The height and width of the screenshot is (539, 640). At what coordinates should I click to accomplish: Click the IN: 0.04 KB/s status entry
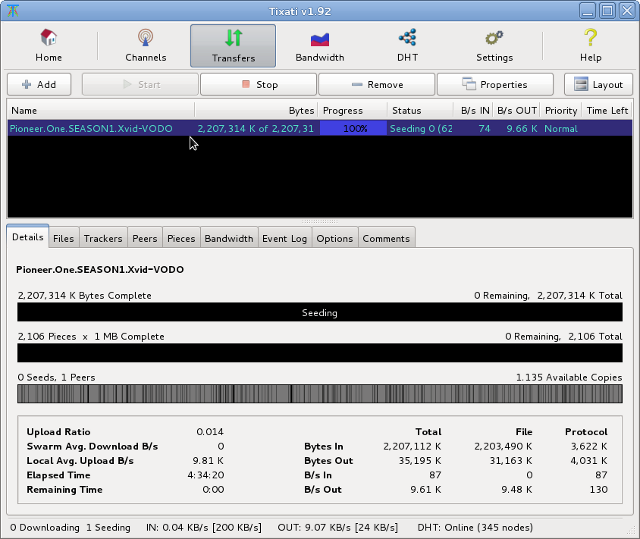pyautogui.click(x=204, y=528)
